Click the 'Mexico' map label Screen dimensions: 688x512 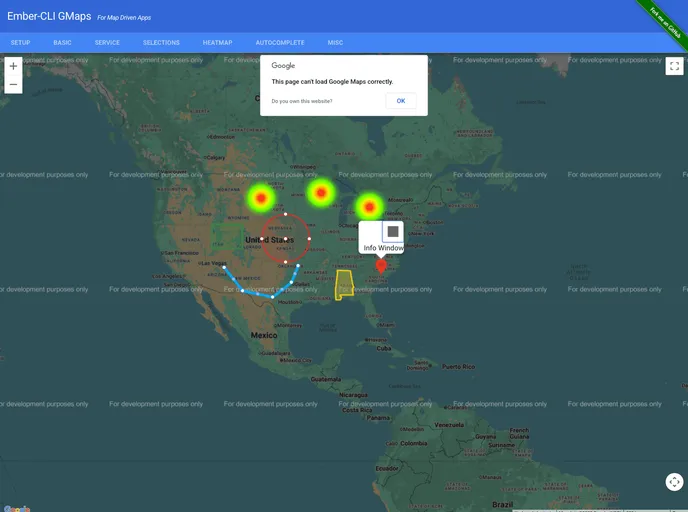[x=264, y=335]
